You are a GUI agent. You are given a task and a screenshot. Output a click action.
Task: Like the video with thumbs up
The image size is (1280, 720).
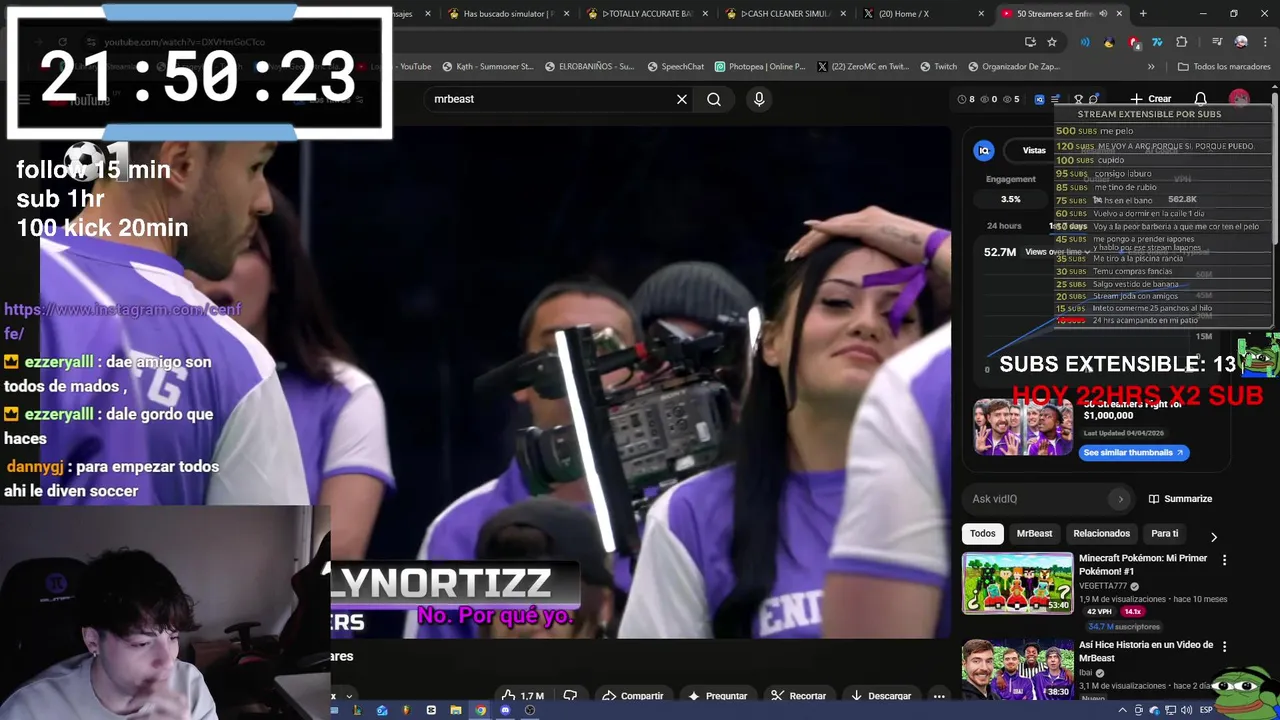[x=523, y=695]
